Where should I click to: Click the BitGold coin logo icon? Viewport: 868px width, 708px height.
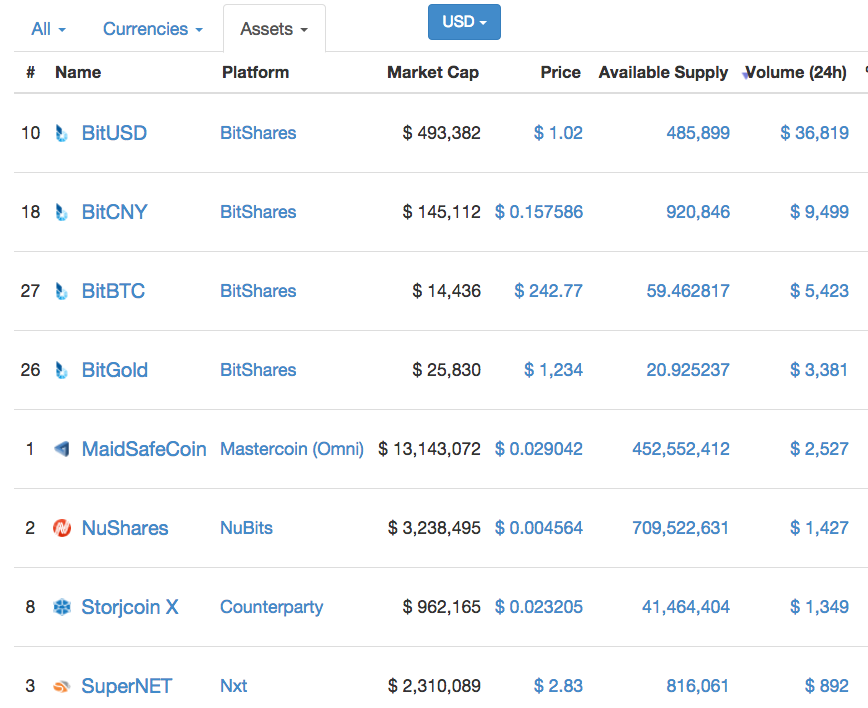(61, 371)
